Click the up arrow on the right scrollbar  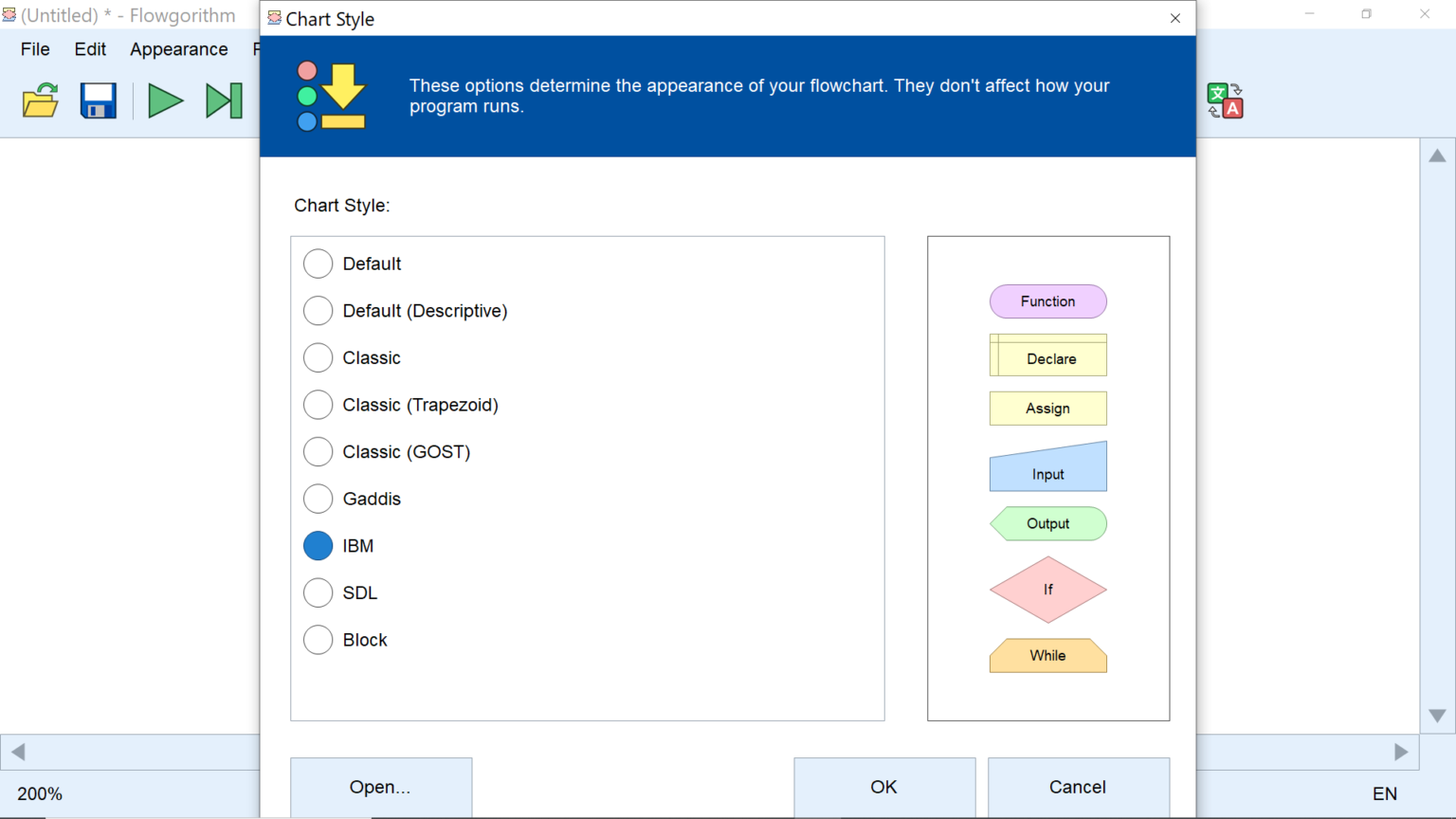pyautogui.click(x=1435, y=156)
